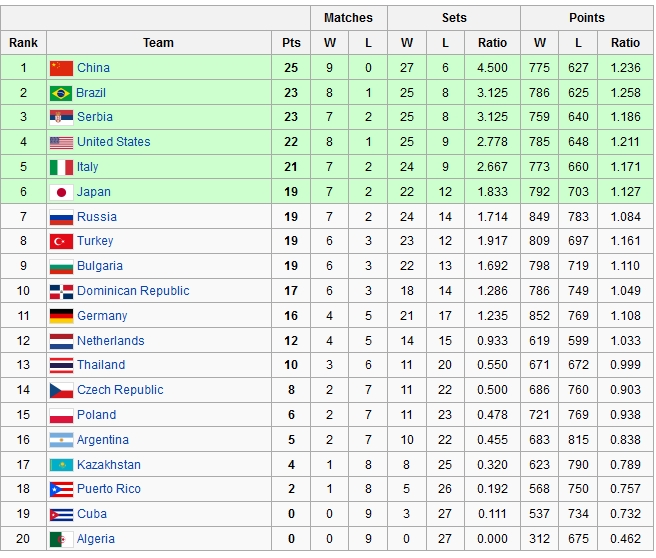
Task: Click the Rank column header
Action: point(23,43)
